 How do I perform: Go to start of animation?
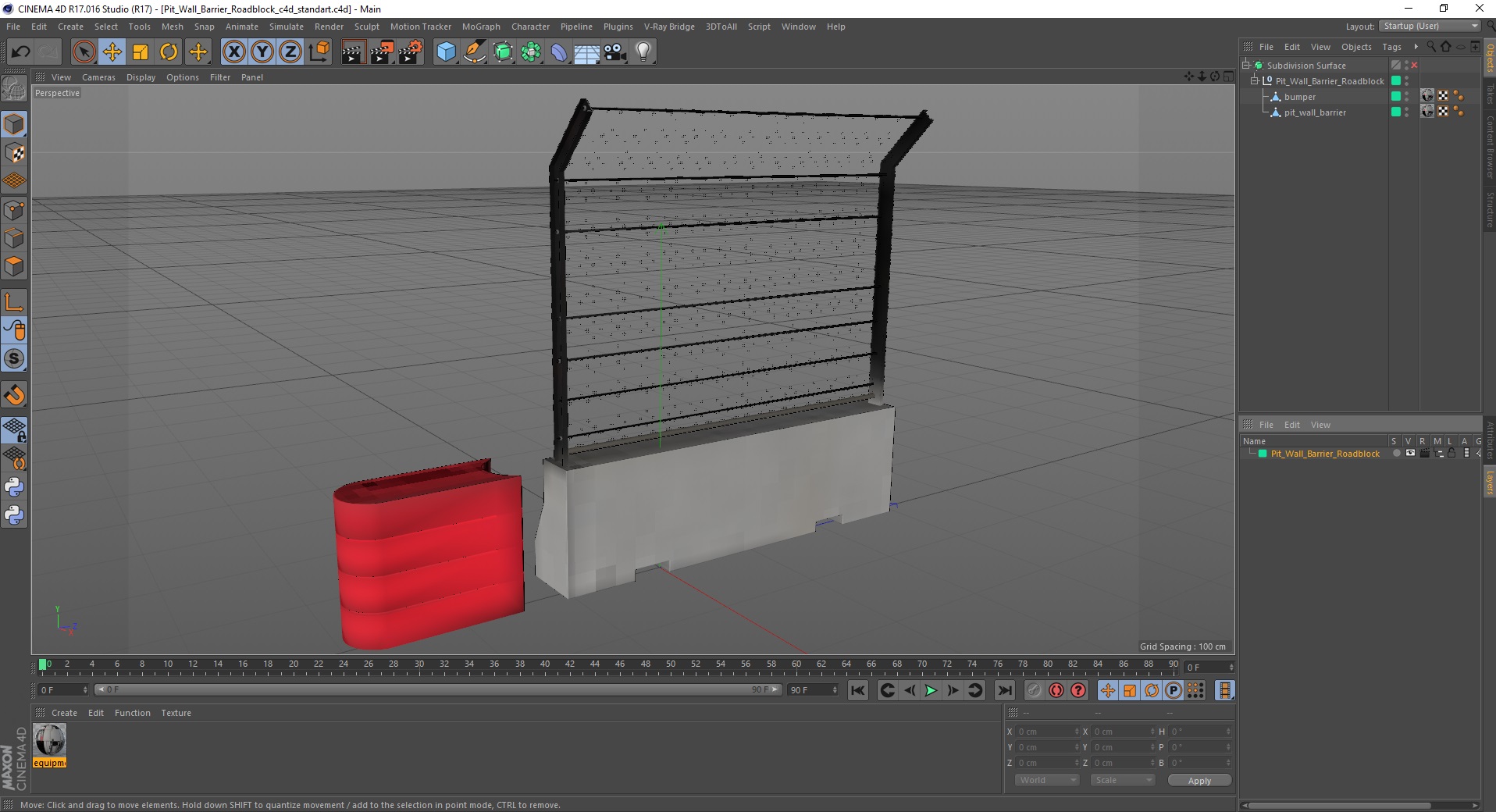click(858, 690)
